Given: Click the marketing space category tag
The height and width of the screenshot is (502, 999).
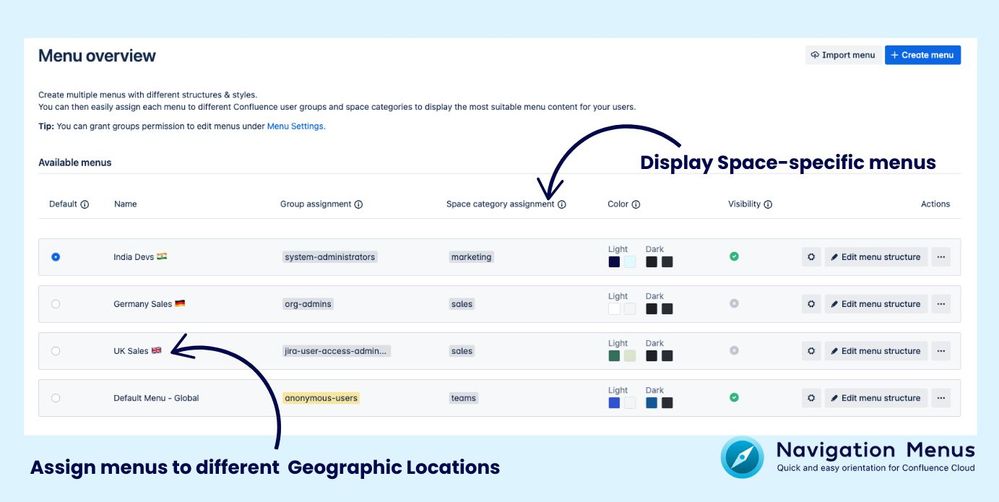Looking at the screenshot, I should click(x=471, y=257).
